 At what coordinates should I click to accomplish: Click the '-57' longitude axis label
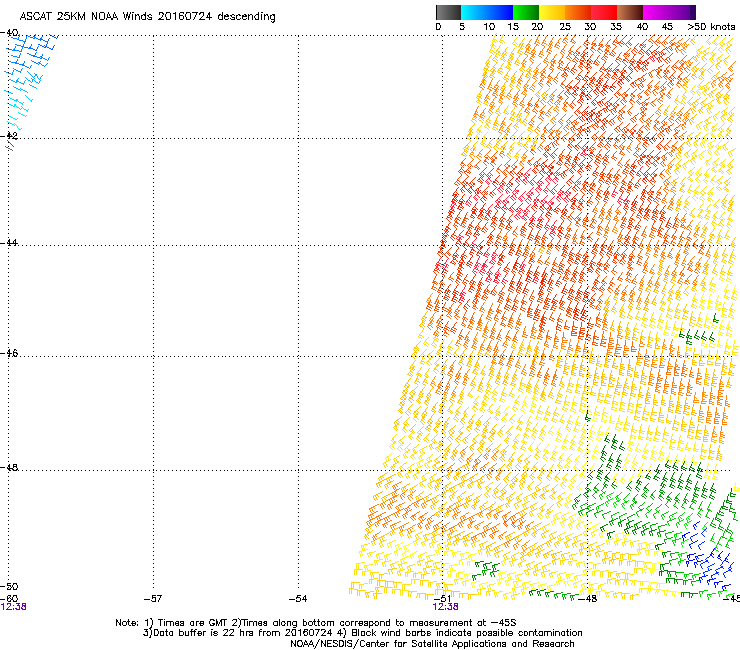(x=153, y=599)
